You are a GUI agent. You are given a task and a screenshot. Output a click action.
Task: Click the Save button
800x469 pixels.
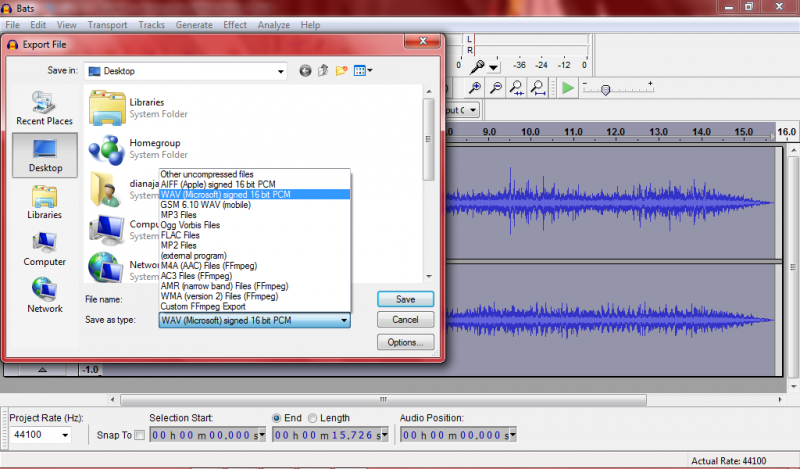[405, 299]
